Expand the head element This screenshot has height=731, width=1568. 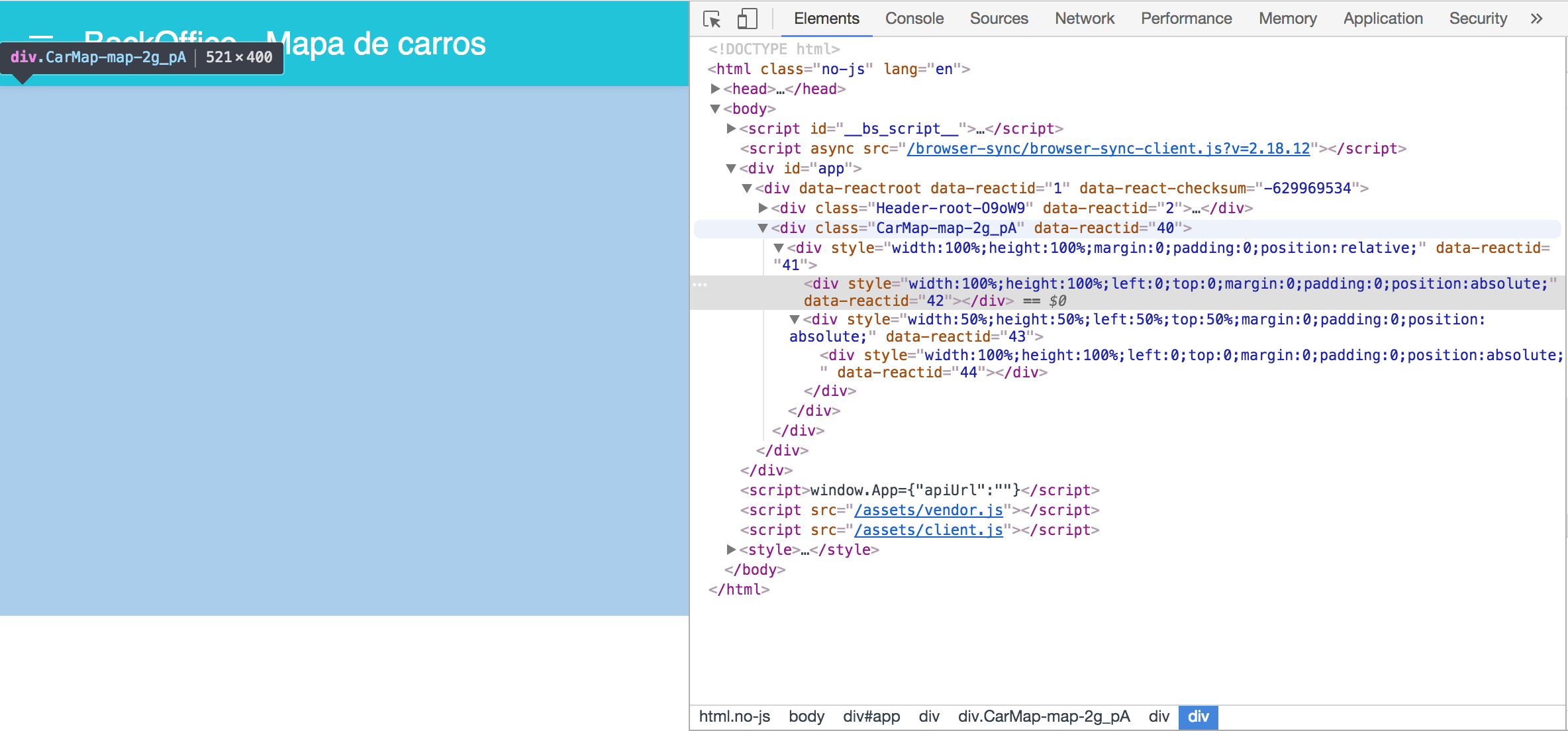tap(715, 89)
